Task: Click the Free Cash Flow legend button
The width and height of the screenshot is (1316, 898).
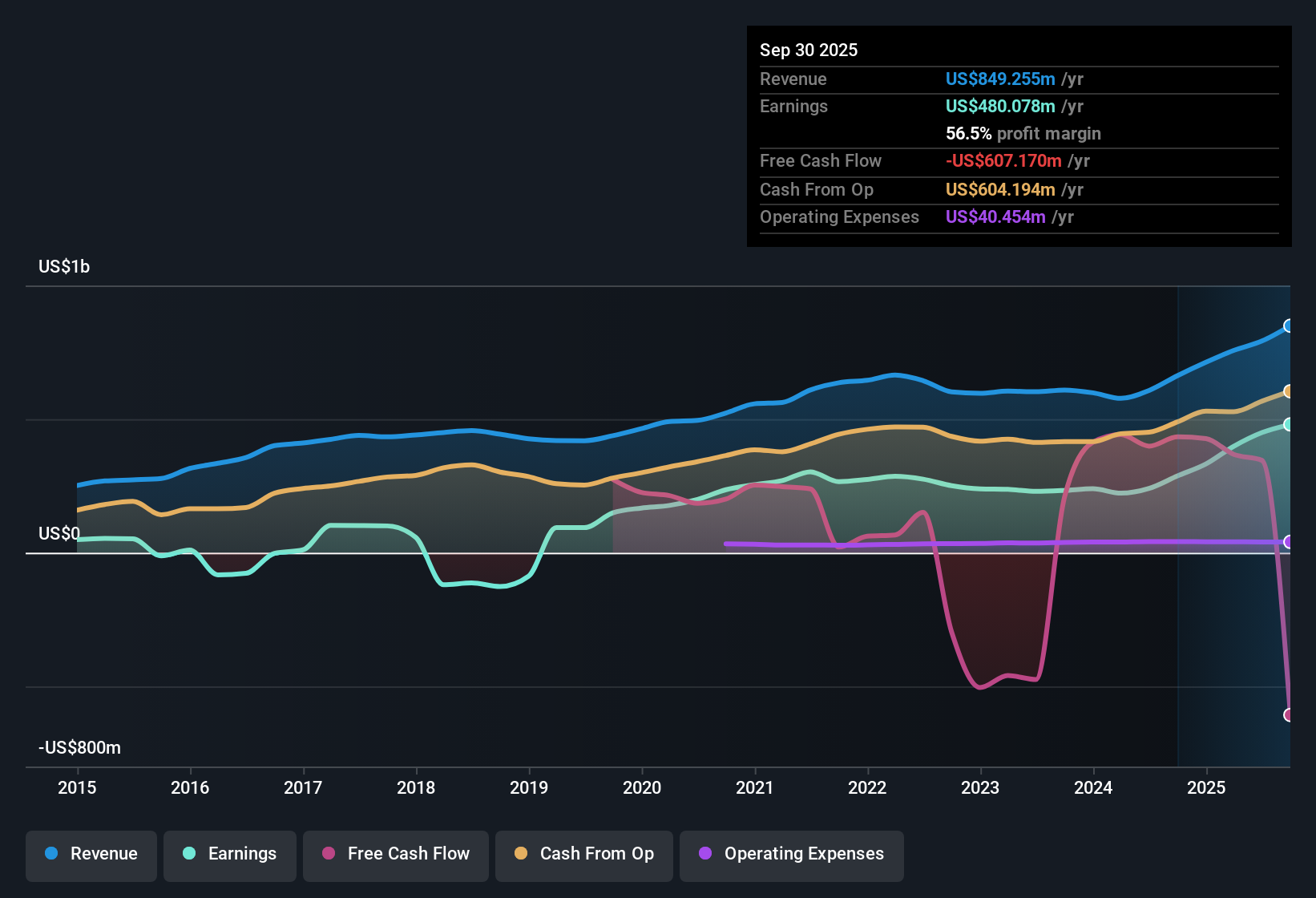Action: tap(395, 854)
